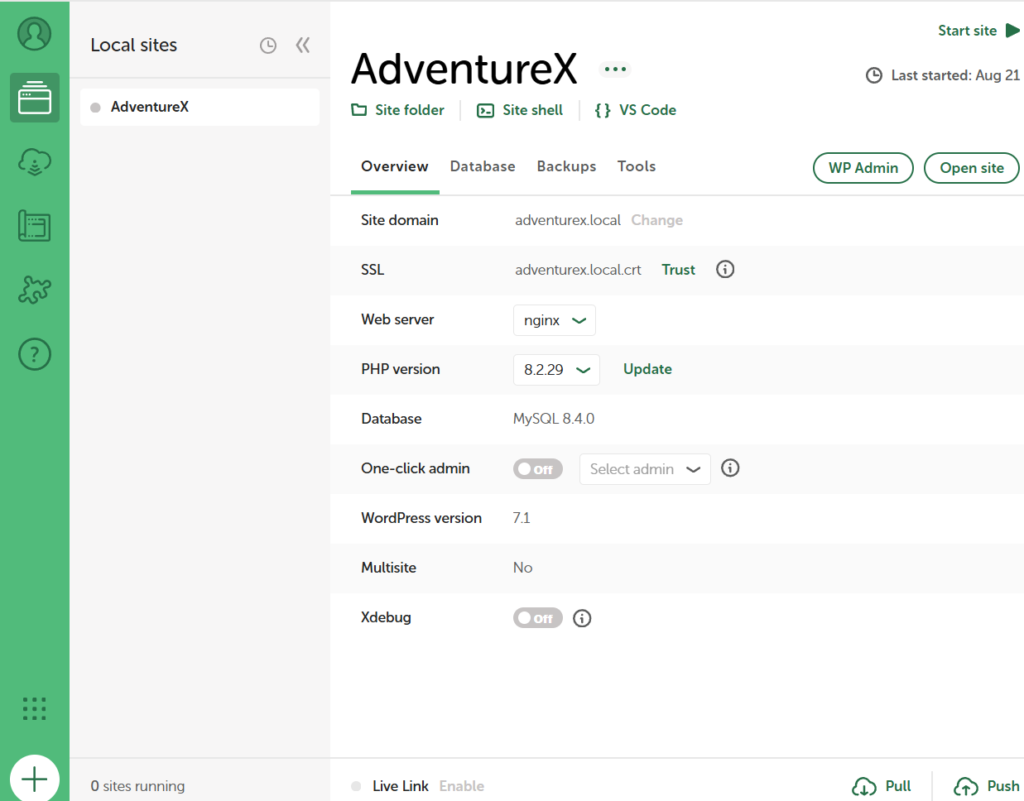This screenshot has height=801, width=1024.
Task: Click the One-click admin info icon
Action: (730, 468)
